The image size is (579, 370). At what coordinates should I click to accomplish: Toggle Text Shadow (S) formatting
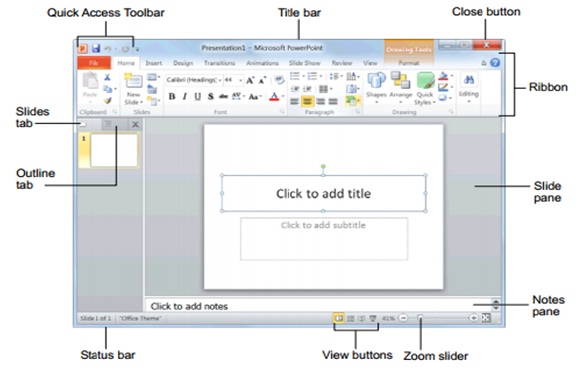(x=210, y=97)
